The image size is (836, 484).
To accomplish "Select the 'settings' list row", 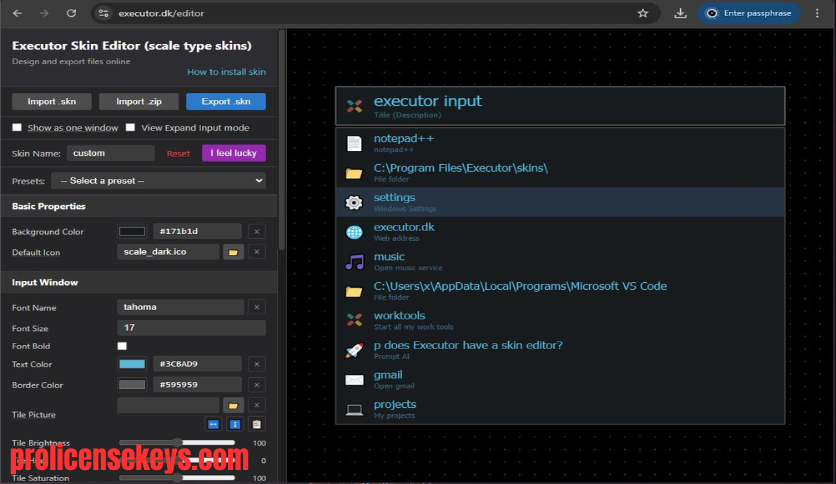I will 560,202.
